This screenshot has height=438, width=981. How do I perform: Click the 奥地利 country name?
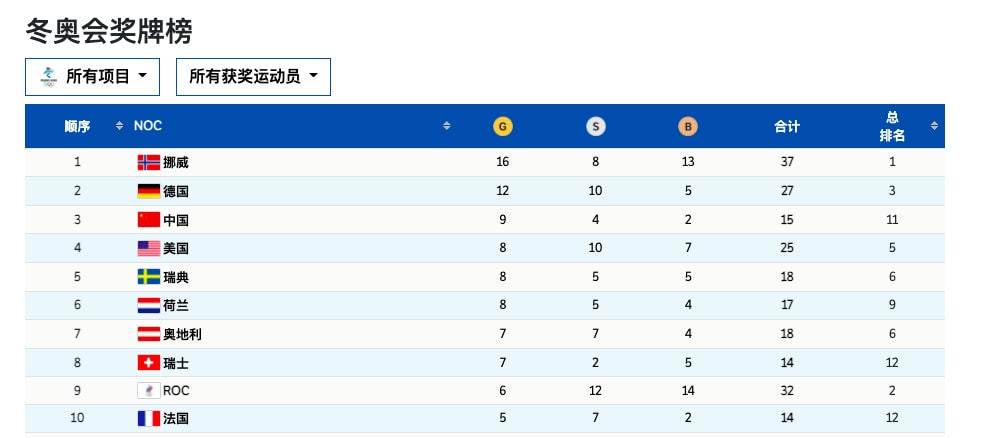[182, 334]
